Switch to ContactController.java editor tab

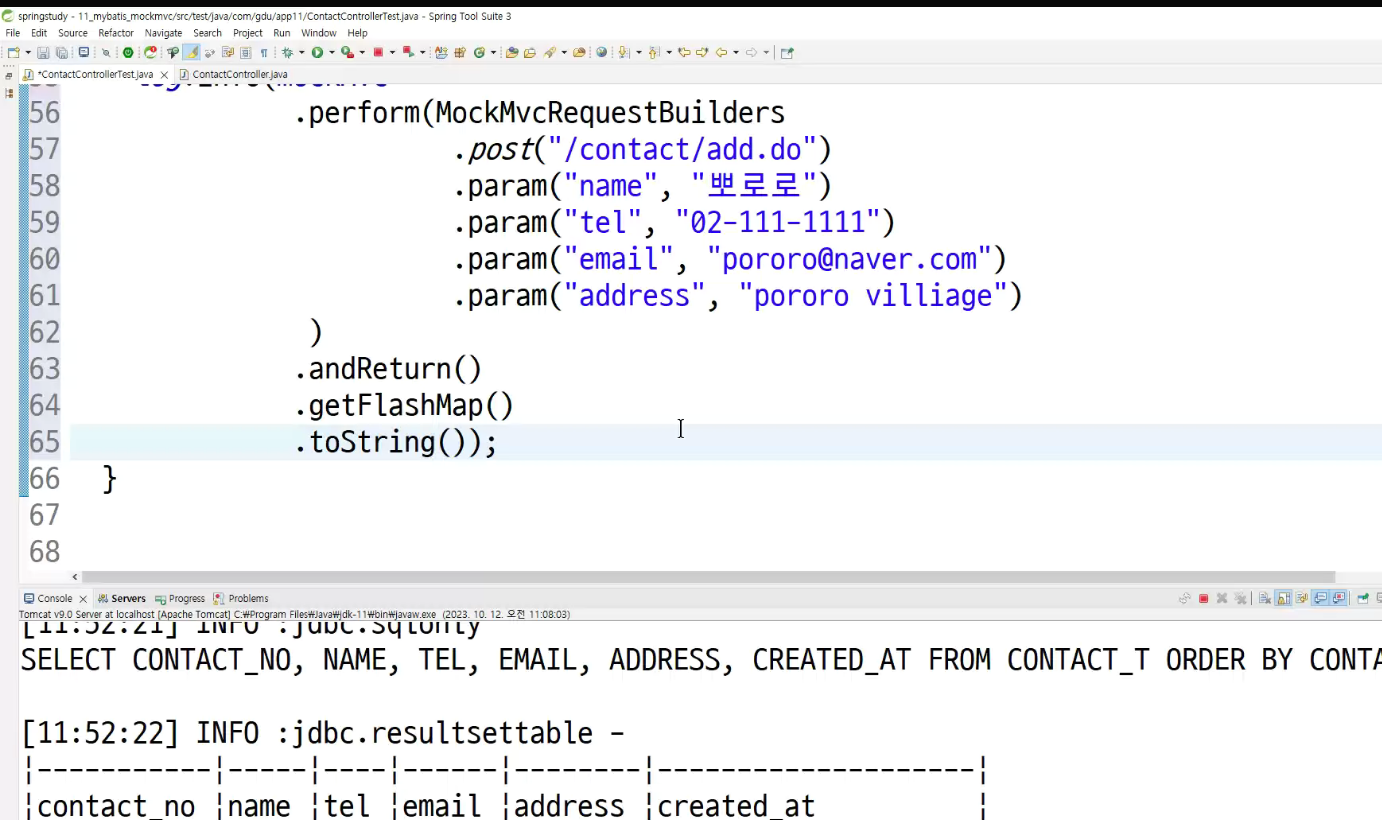pos(233,75)
